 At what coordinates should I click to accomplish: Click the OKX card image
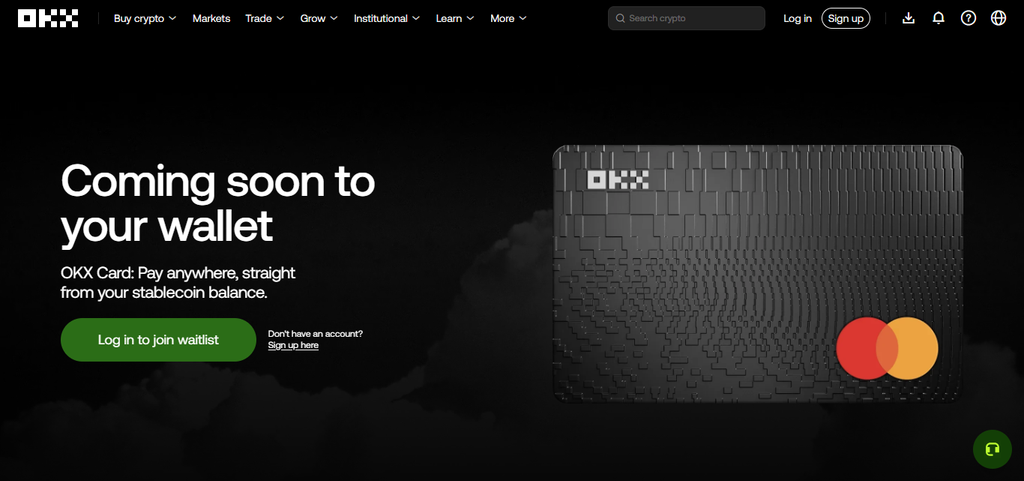(758, 273)
